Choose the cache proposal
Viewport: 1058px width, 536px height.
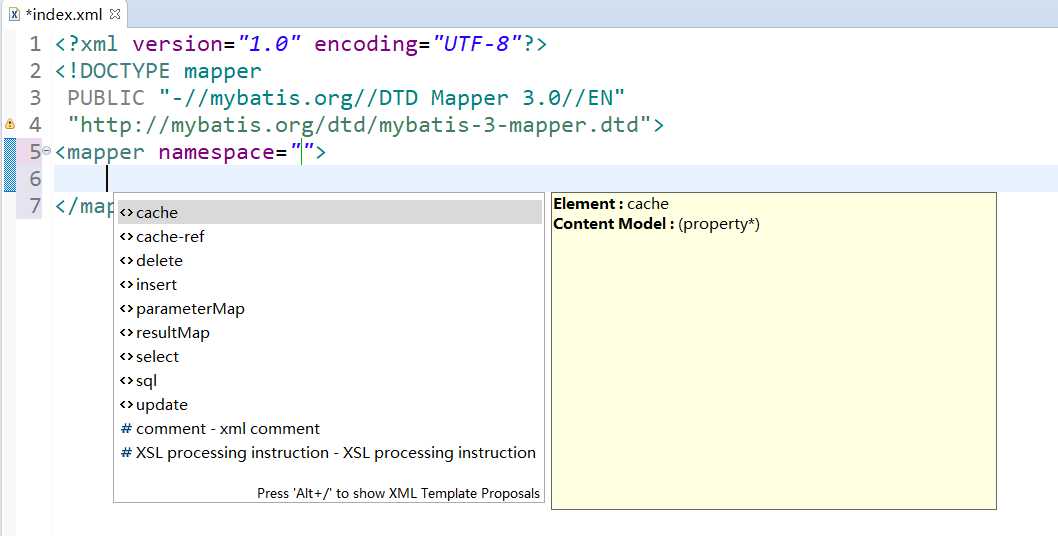click(x=330, y=212)
